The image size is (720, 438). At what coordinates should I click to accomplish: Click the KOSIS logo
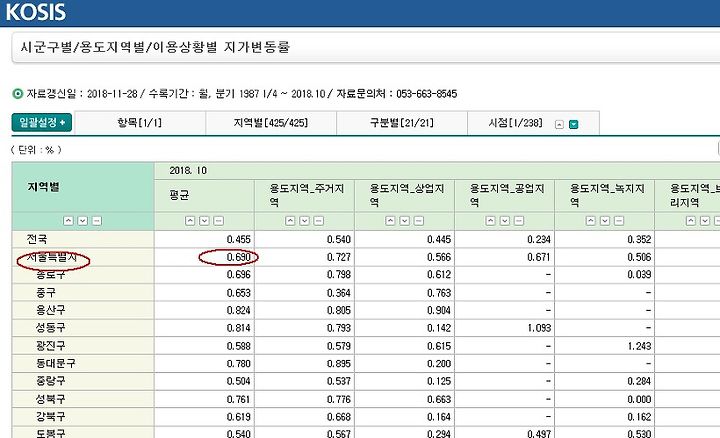(36, 12)
